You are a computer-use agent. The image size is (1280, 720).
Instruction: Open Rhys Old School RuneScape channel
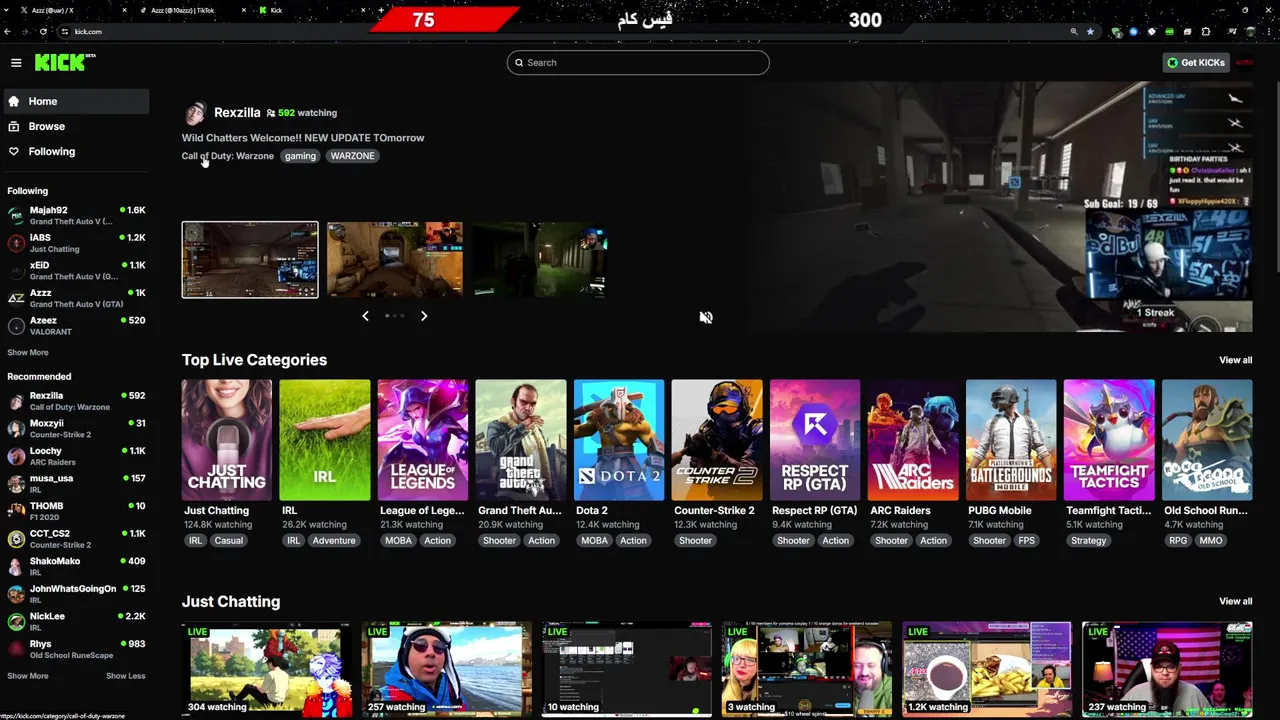pyautogui.click(x=75, y=649)
